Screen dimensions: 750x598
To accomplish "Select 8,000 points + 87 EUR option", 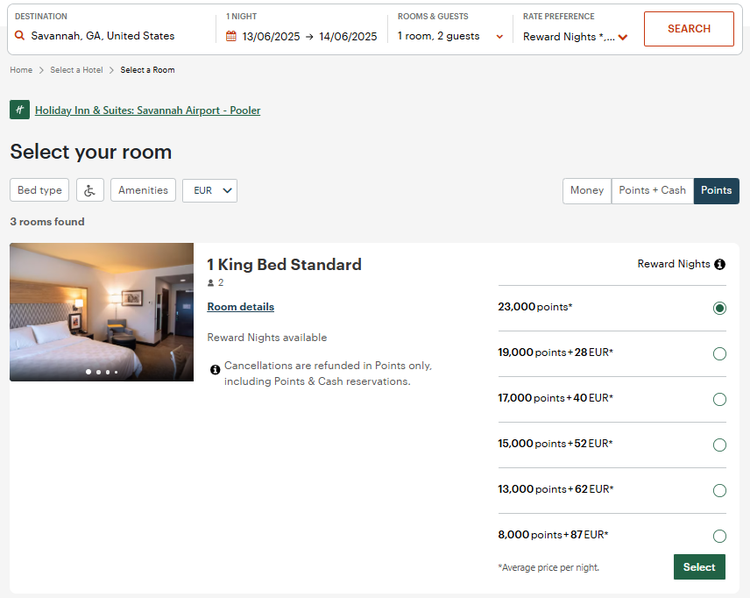I will pos(719,536).
